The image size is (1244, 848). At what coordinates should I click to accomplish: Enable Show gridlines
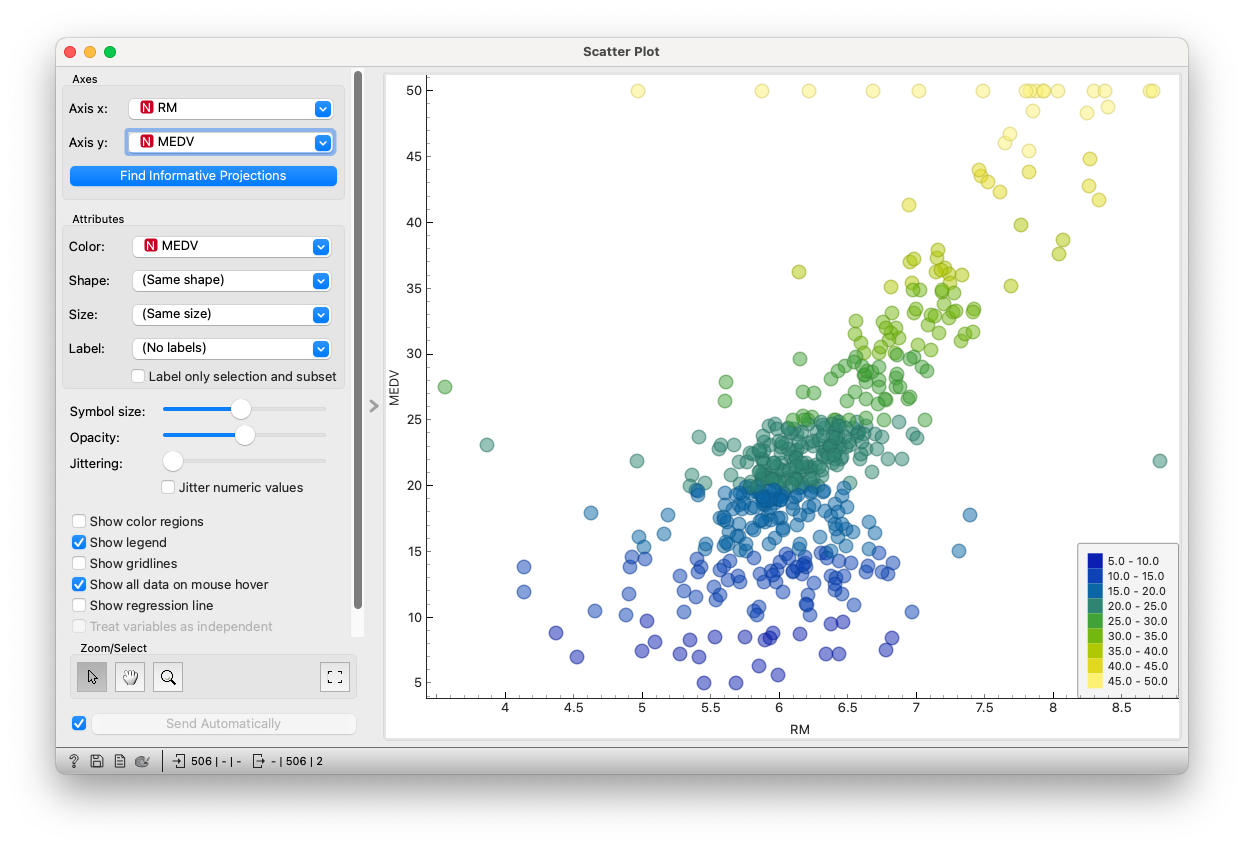pyautogui.click(x=79, y=564)
